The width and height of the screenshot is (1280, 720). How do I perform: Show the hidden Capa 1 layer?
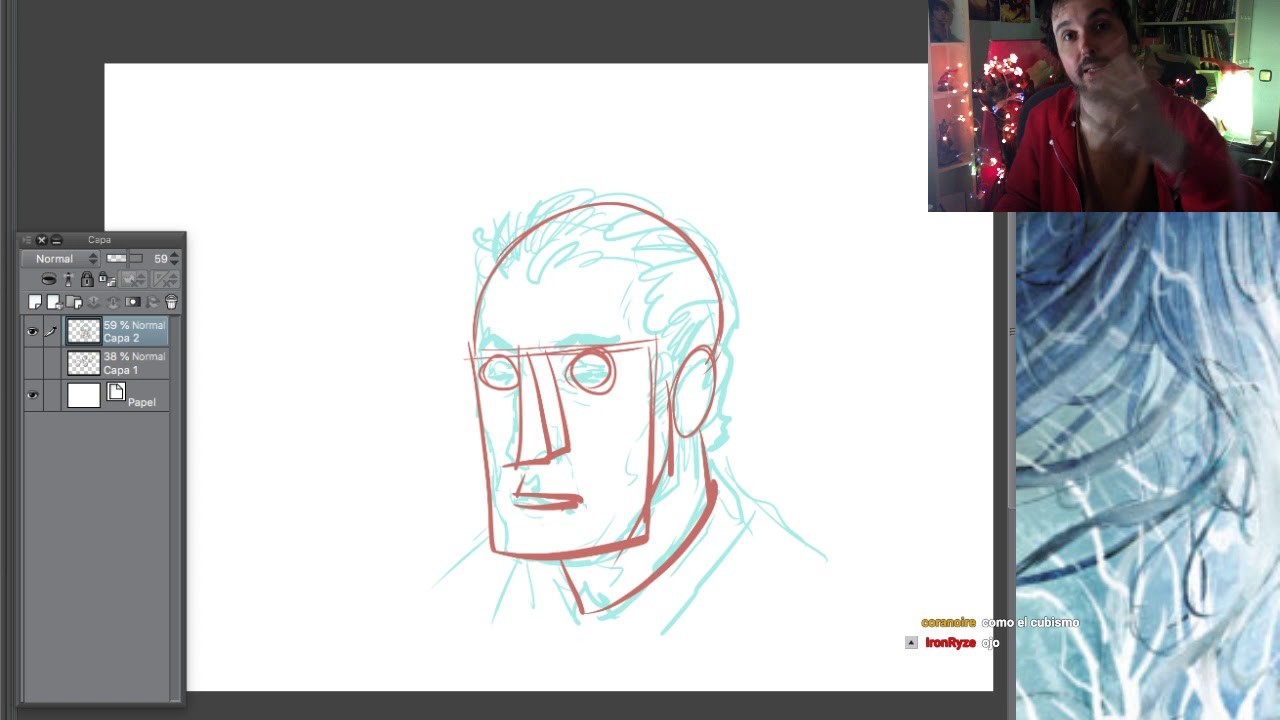pyautogui.click(x=32, y=363)
